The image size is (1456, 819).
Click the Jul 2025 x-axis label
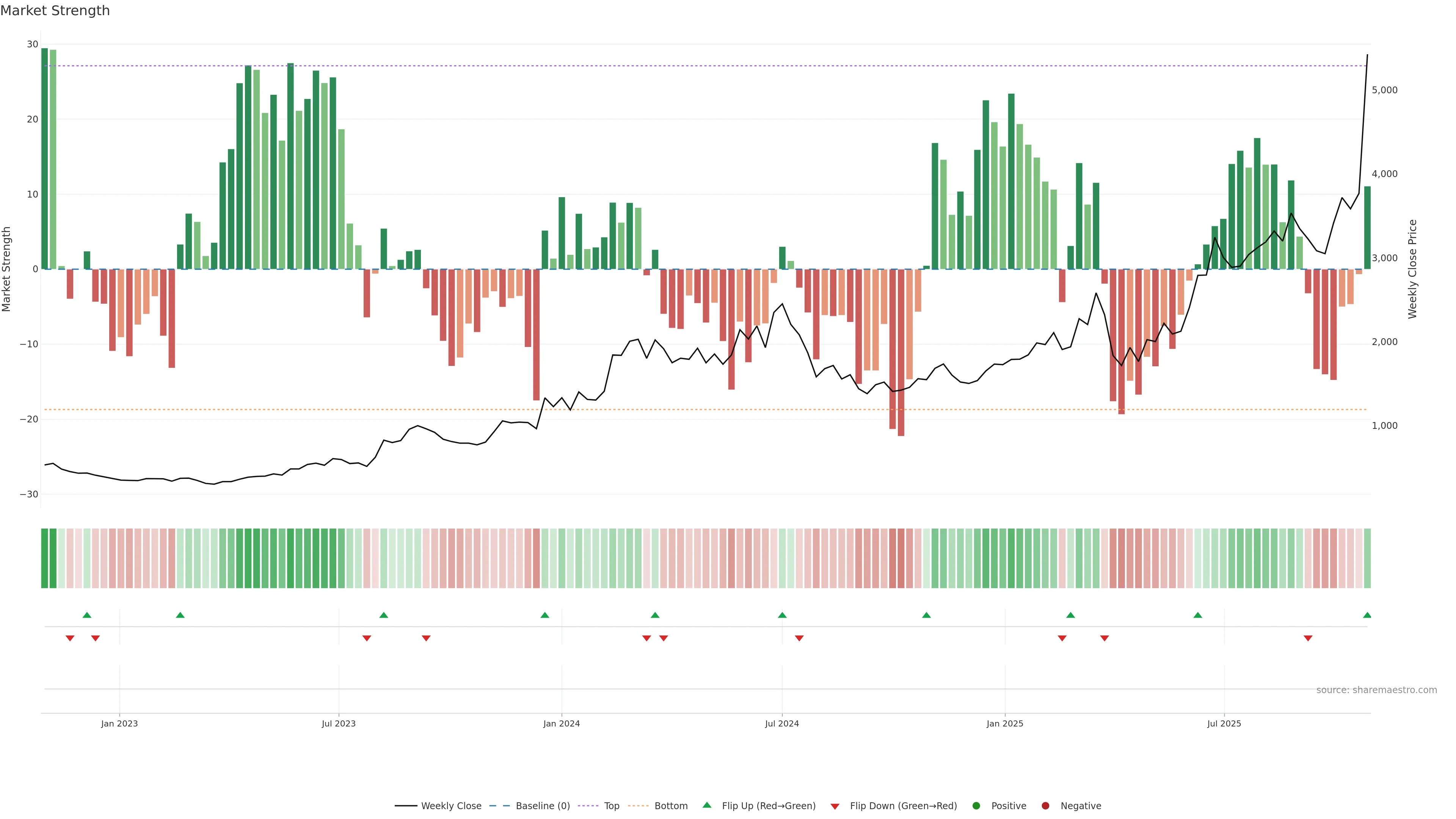pyautogui.click(x=1224, y=723)
